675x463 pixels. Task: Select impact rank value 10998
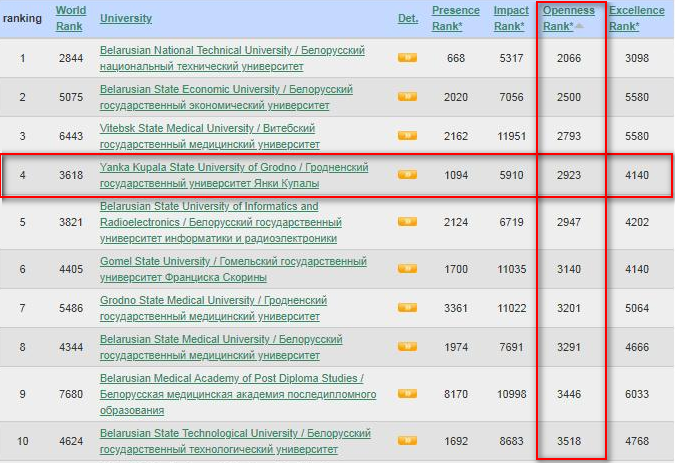(x=511, y=394)
